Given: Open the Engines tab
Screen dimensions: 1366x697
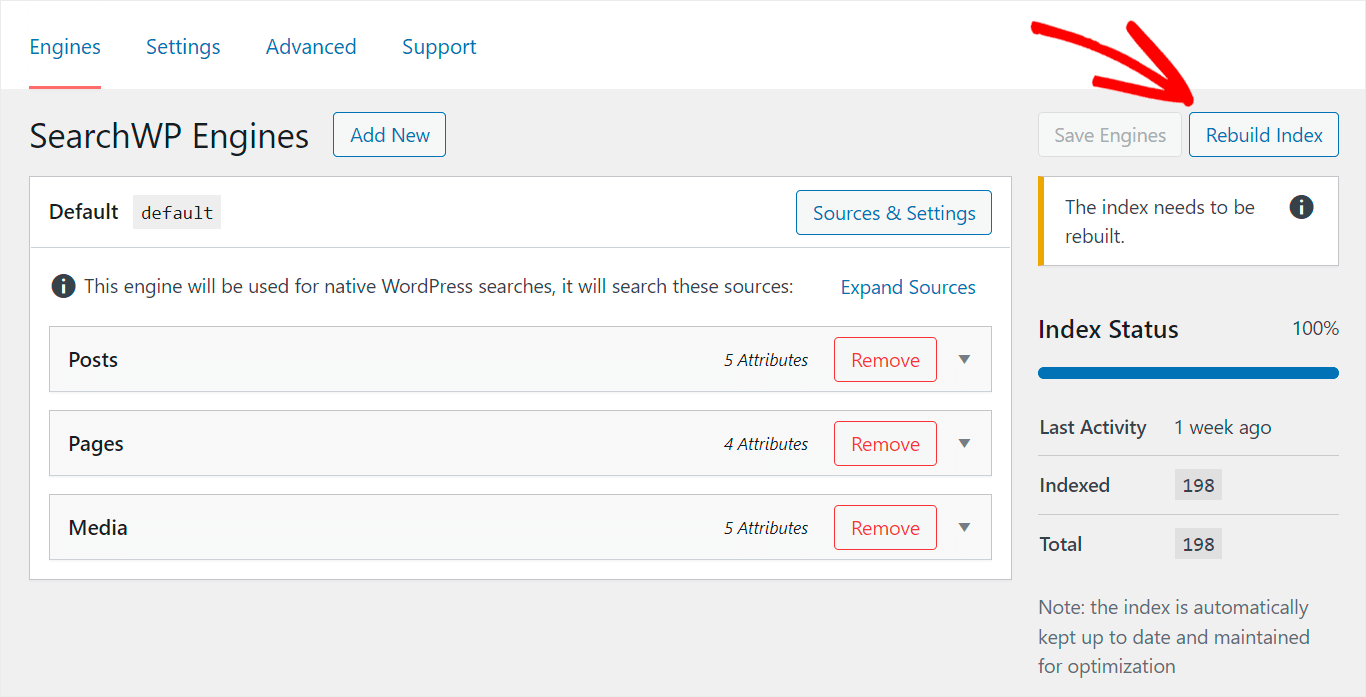Looking at the screenshot, I should [x=65, y=47].
